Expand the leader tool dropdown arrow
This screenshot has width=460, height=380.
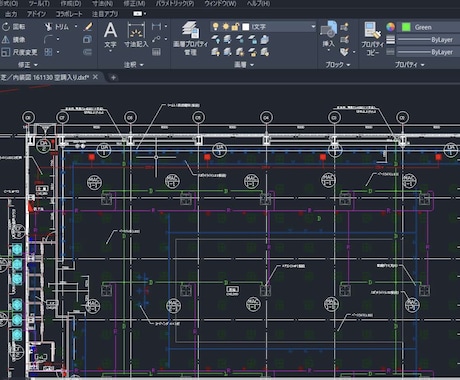(166, 39)
